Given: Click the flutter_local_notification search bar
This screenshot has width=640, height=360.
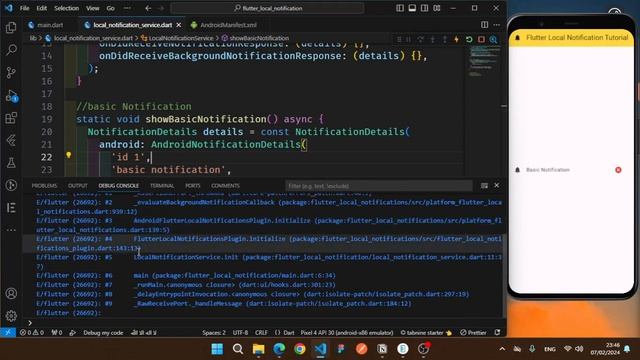Looking at the screenshot, I should coord(267,8).
